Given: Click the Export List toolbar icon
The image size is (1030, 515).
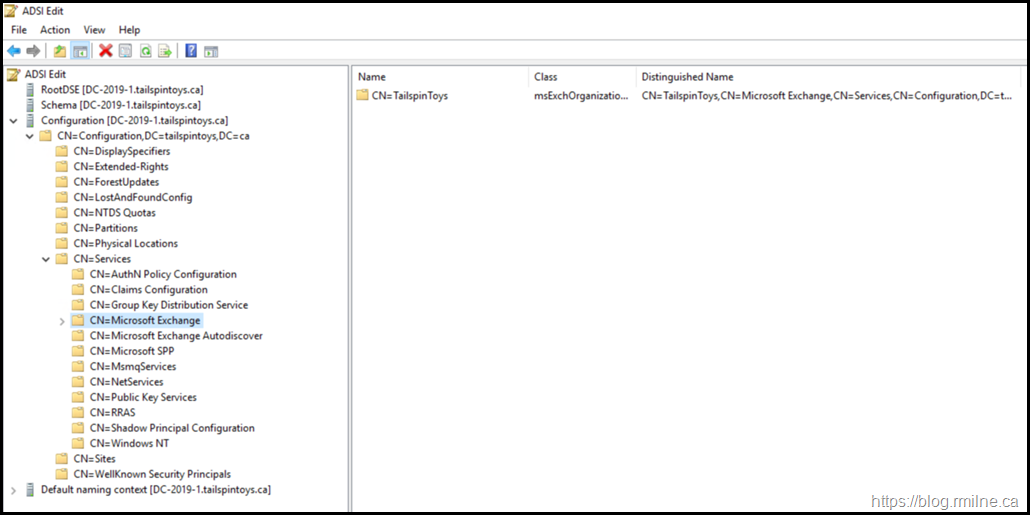Looking at the screenshot, I should point(164,51).
